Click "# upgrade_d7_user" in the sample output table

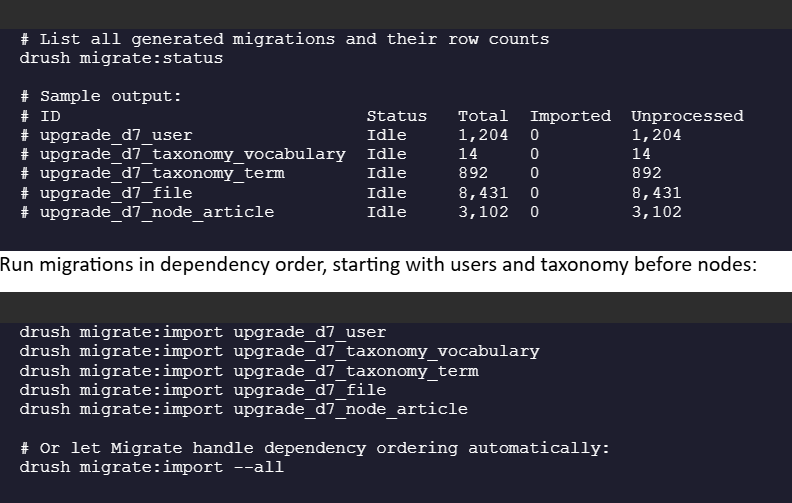click(106, 135)
